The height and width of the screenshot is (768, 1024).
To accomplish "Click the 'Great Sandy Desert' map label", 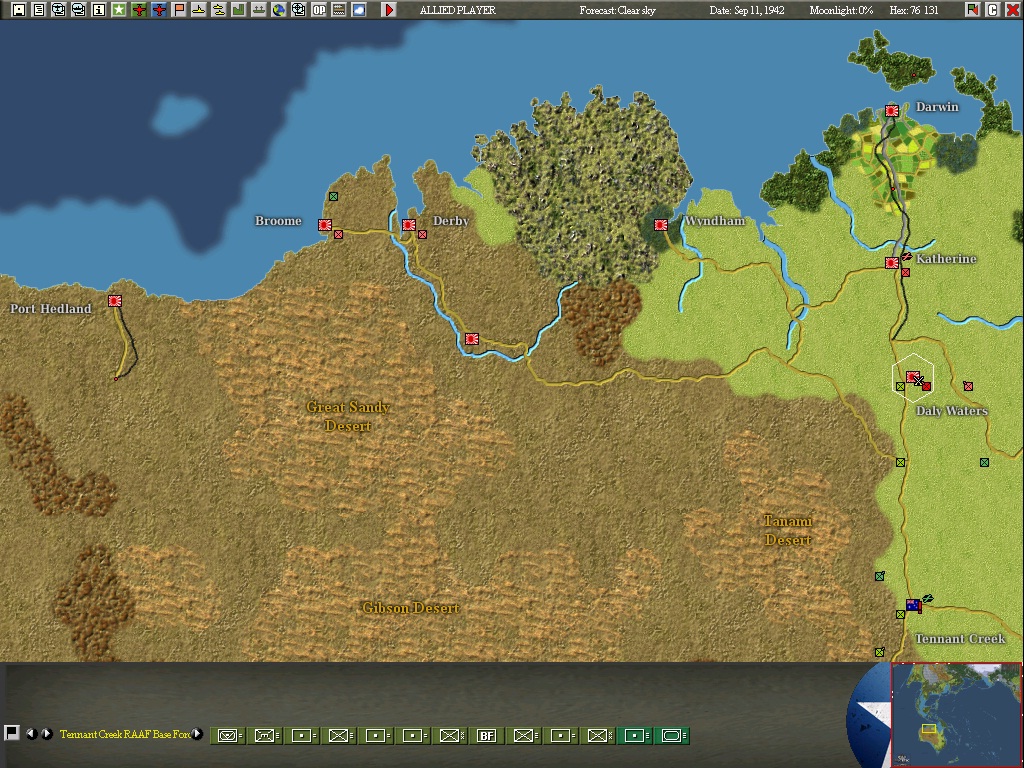I will coord(348,416).
